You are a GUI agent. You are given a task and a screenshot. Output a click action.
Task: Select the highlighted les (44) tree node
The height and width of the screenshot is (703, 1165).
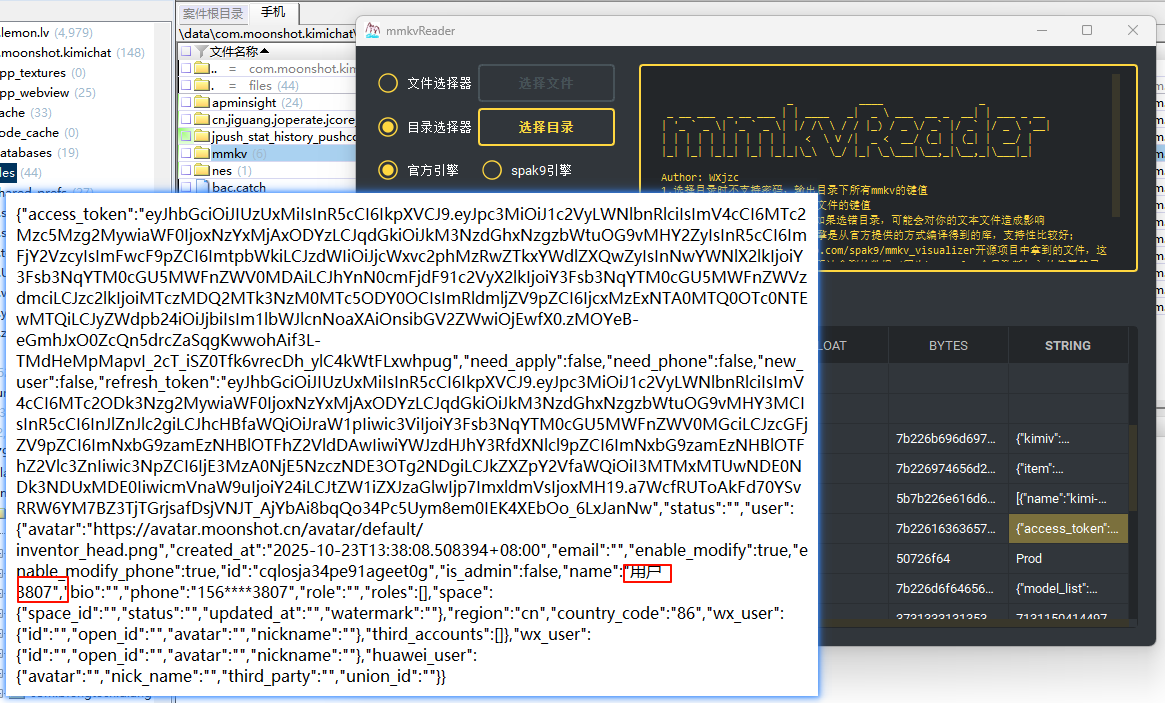(x=21, y=173)
